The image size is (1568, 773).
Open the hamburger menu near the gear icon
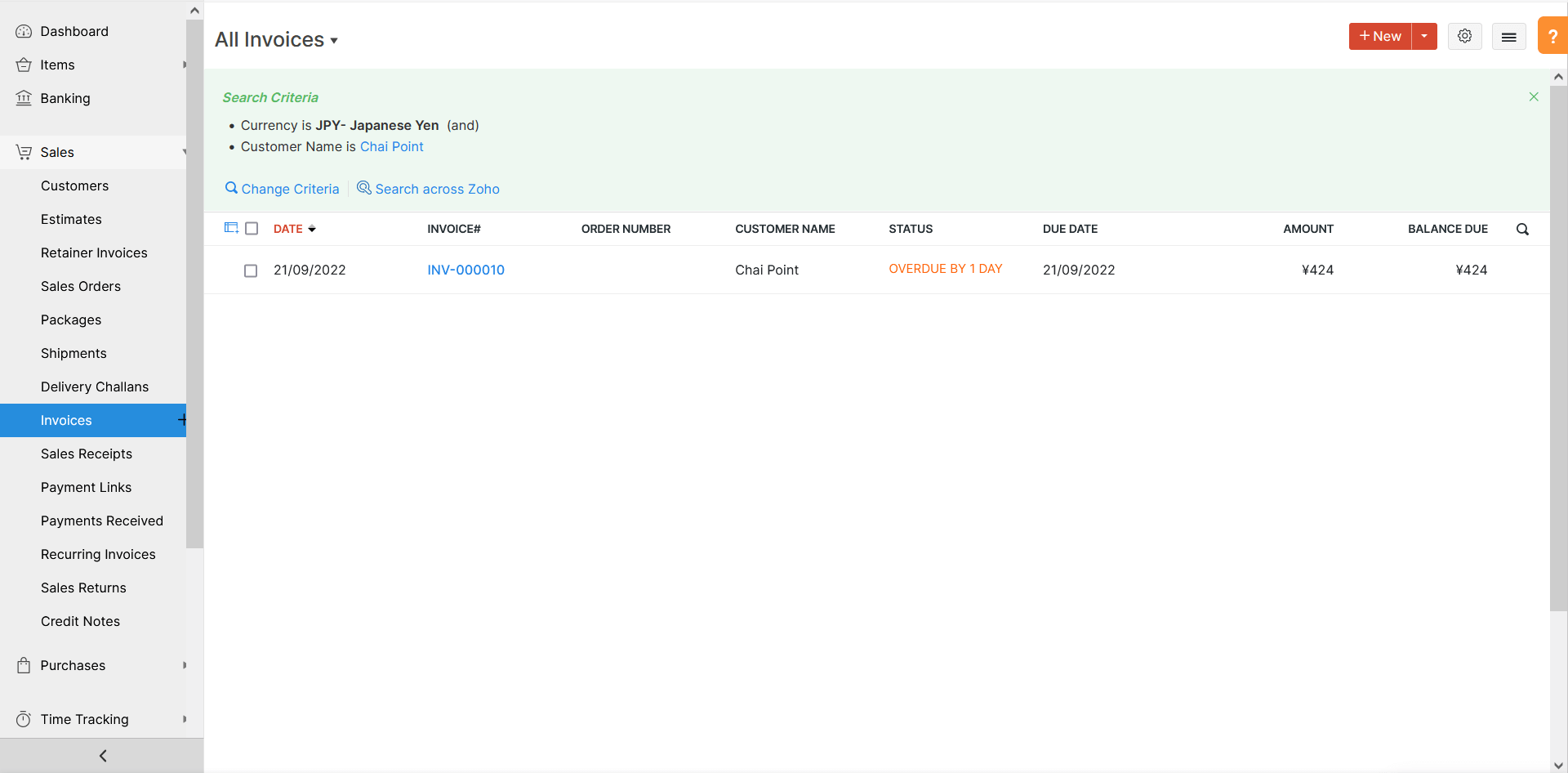pyautogui.click(x=1508, y=36)
